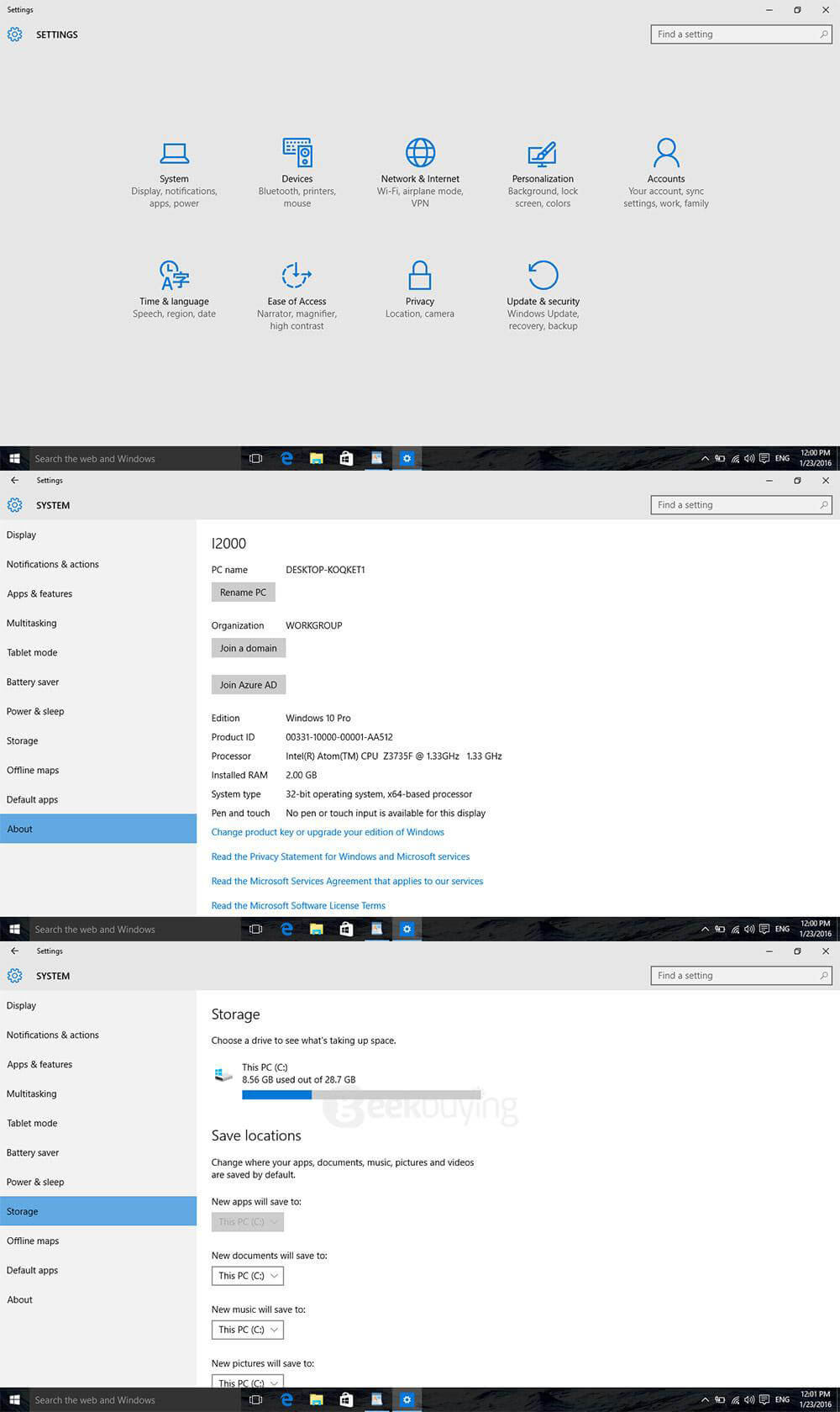
Task: Click the Join a domain button
Action: (249, 648)
